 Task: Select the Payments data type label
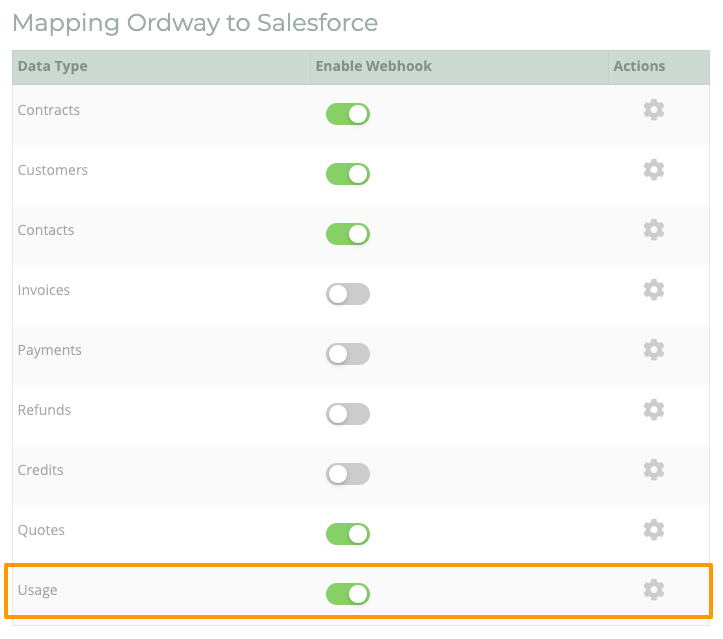(x=49, y=350)
